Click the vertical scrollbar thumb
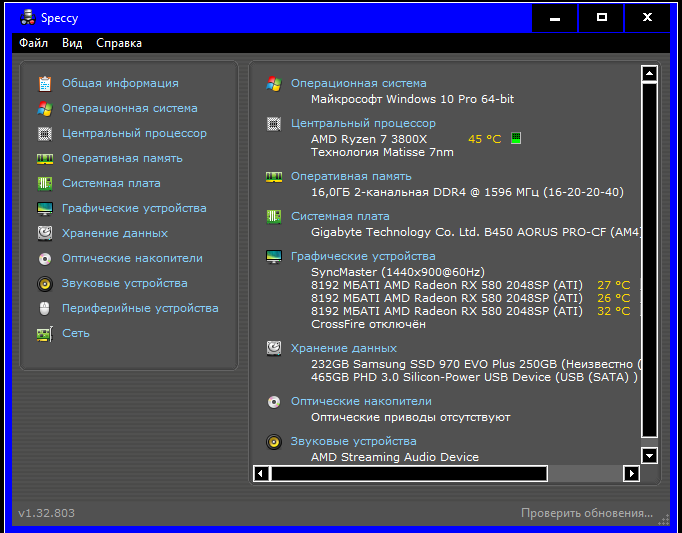The height and width of the screenshot is (533, 682). [x=649, y=260]
